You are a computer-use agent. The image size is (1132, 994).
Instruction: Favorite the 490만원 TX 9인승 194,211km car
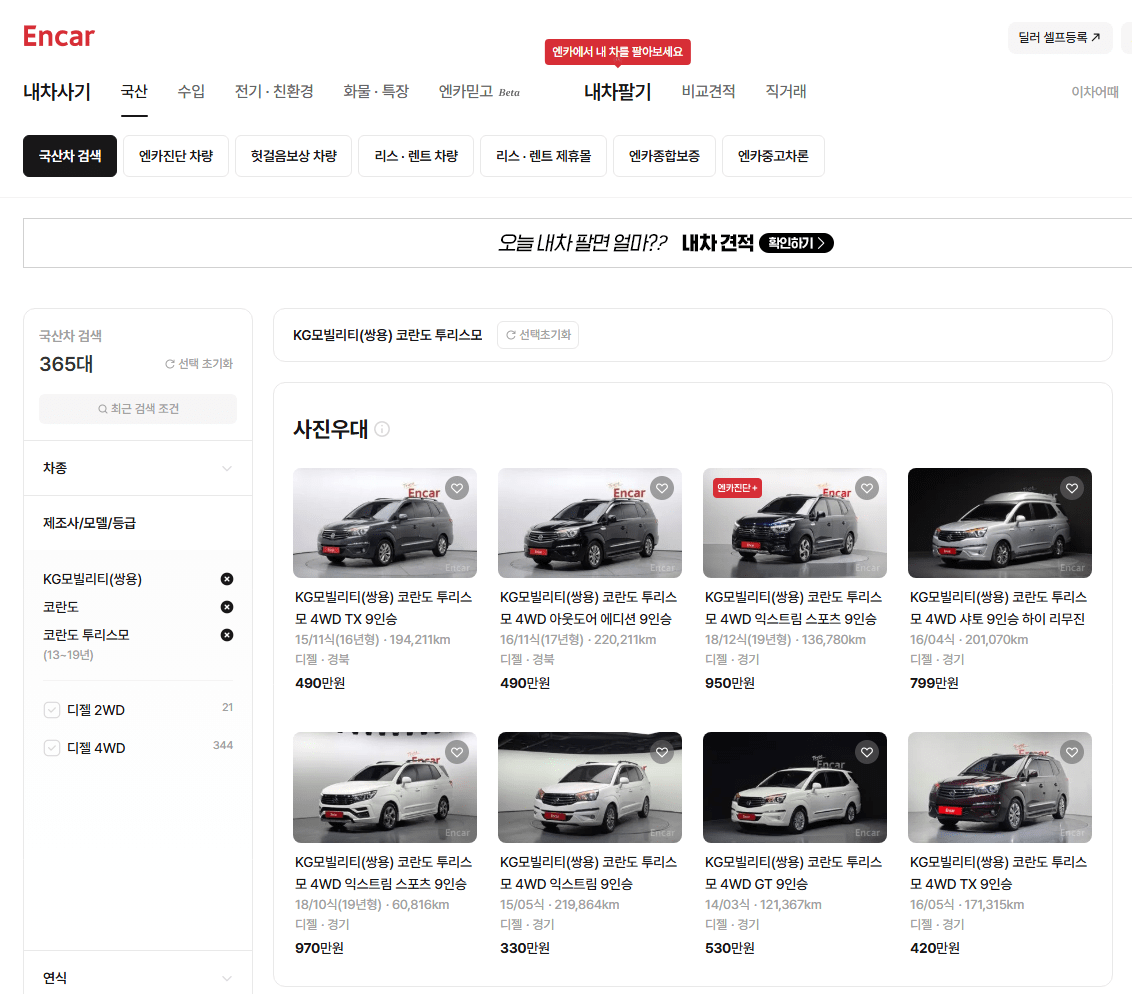(x=457, y=488)
